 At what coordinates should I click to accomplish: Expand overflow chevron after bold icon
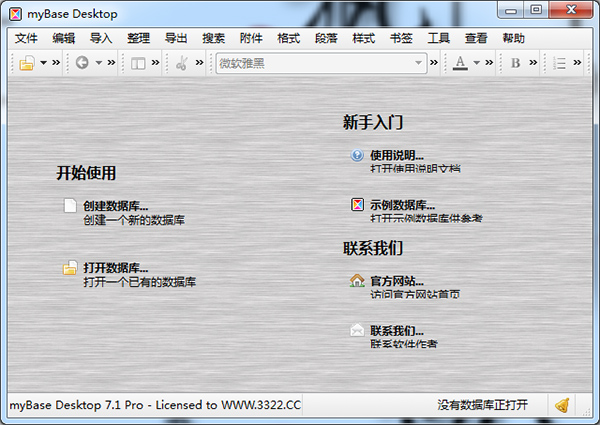point(533,62)
